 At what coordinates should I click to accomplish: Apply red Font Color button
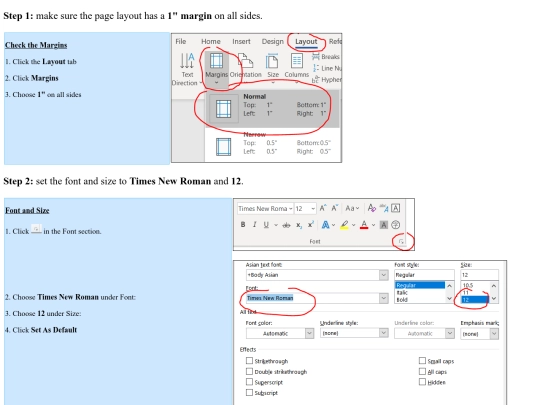(x=364, y=225)
